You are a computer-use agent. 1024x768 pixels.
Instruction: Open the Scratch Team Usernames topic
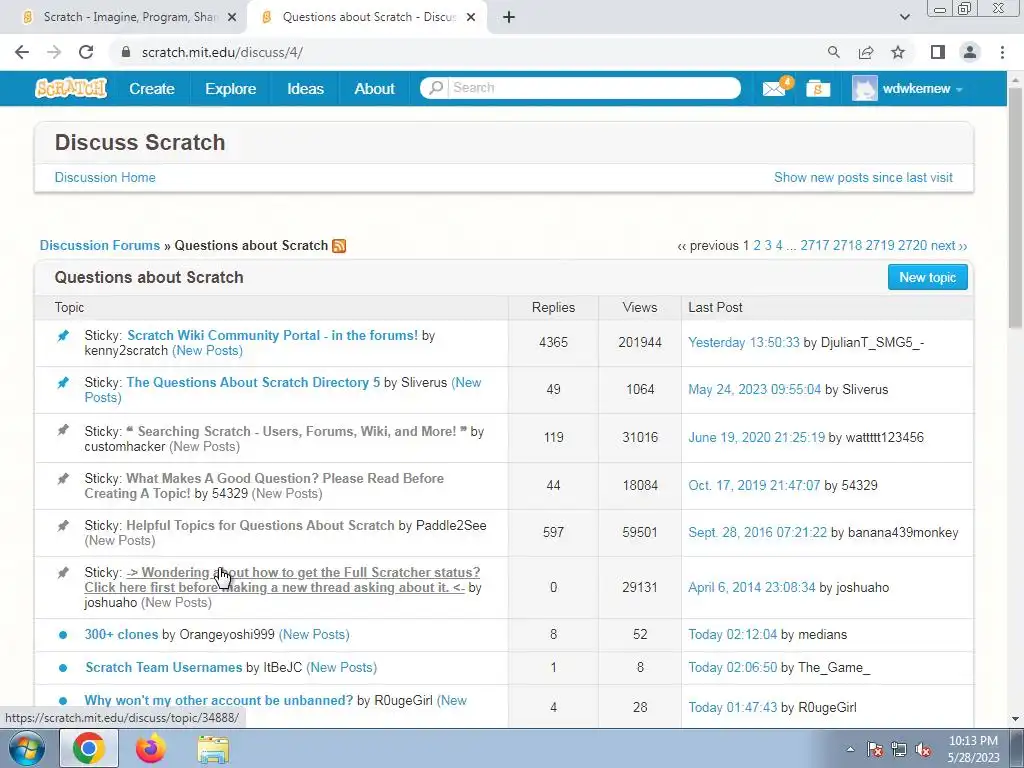(x=164, y=667)
